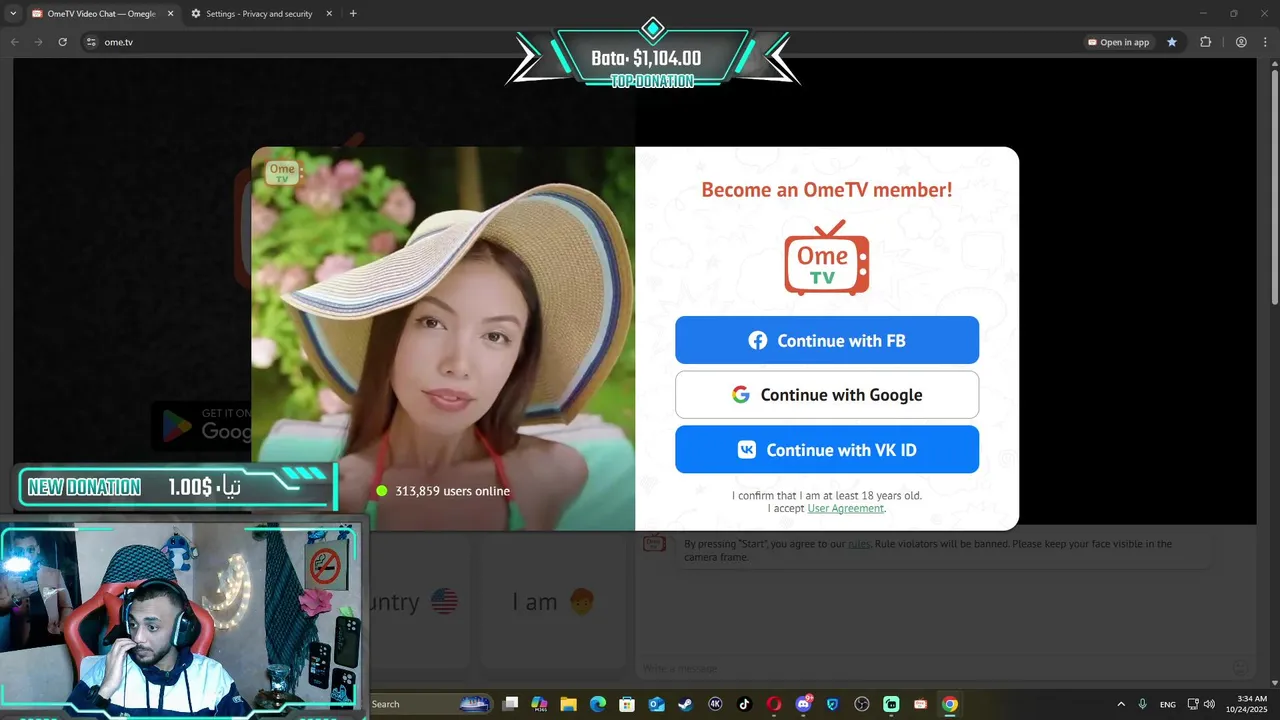Click the OmeTV logo in login dialog
1280x720 pixels.
[x=826, y=257]
